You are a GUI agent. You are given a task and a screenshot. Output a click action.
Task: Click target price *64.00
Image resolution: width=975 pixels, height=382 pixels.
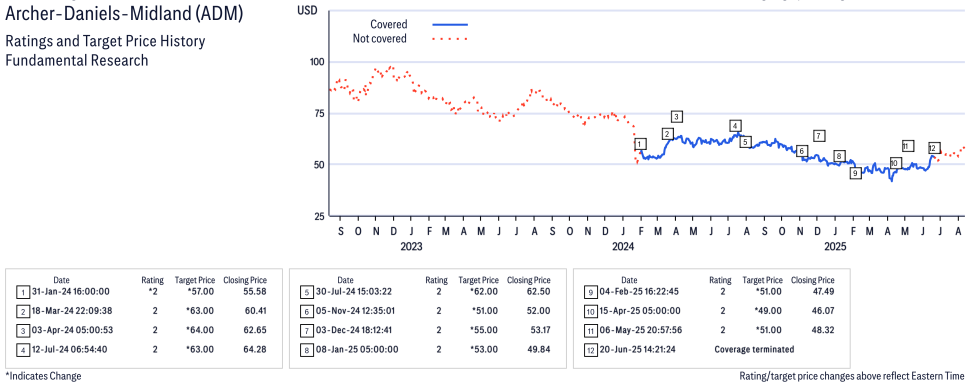201,330
